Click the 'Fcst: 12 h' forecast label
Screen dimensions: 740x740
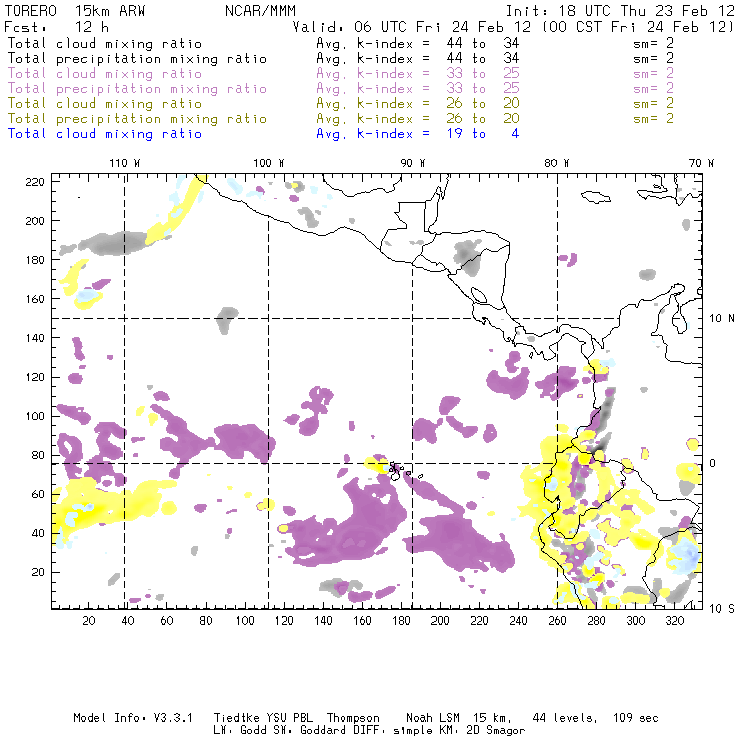(x=56, y=27)
